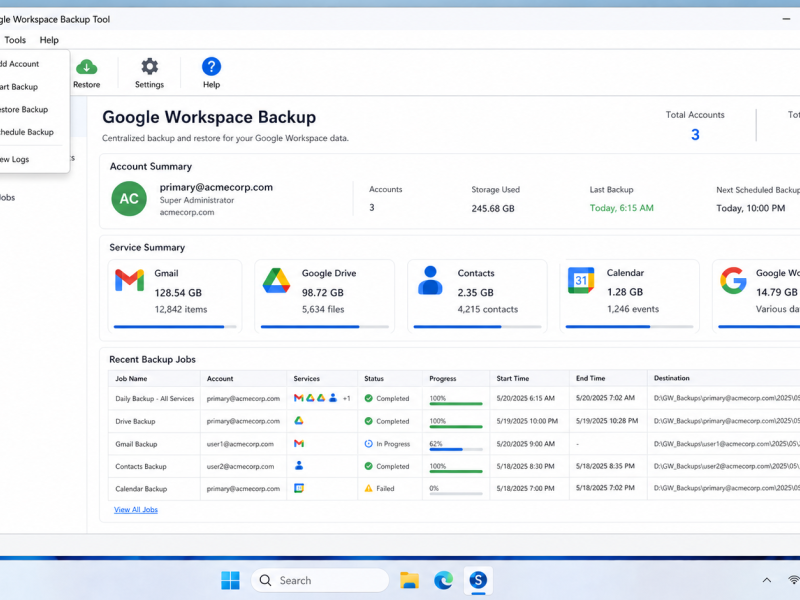This screenshot has width=800, height=600.
Task: Click the green AC account avatar
Action: click(x=129, y=198)
